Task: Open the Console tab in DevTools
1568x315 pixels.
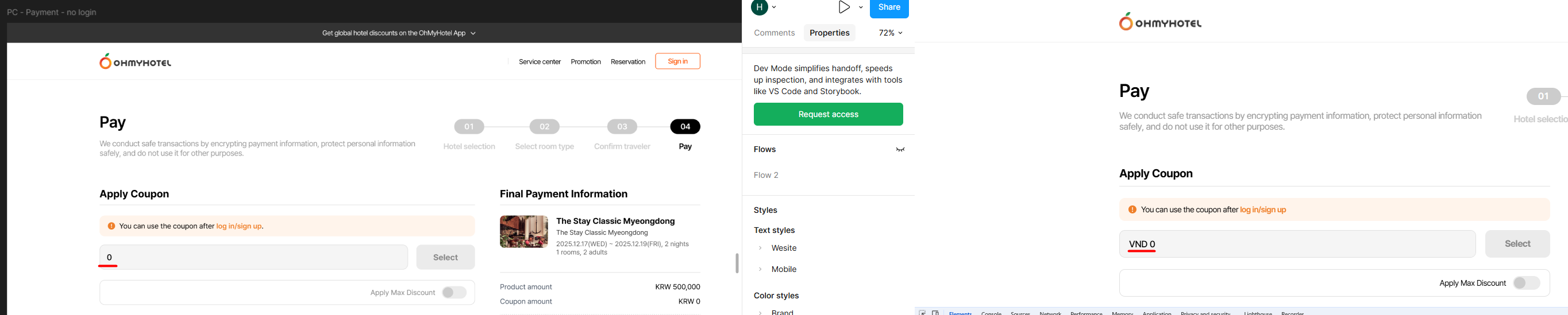Action: (x=991, y=313)
